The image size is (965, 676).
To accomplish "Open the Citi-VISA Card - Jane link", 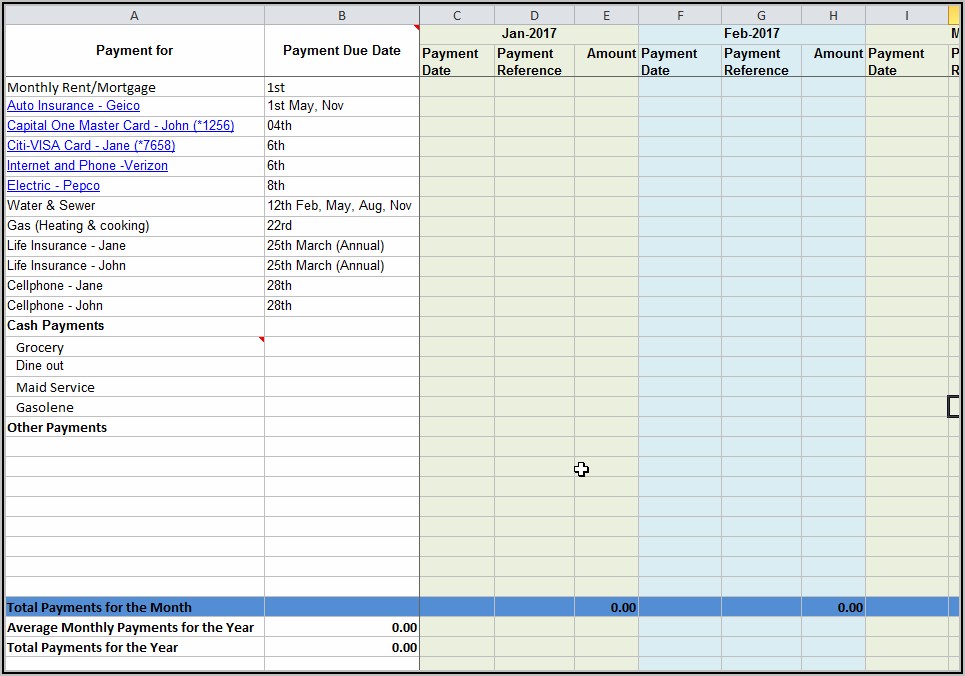I will click(x=91, y=146).
